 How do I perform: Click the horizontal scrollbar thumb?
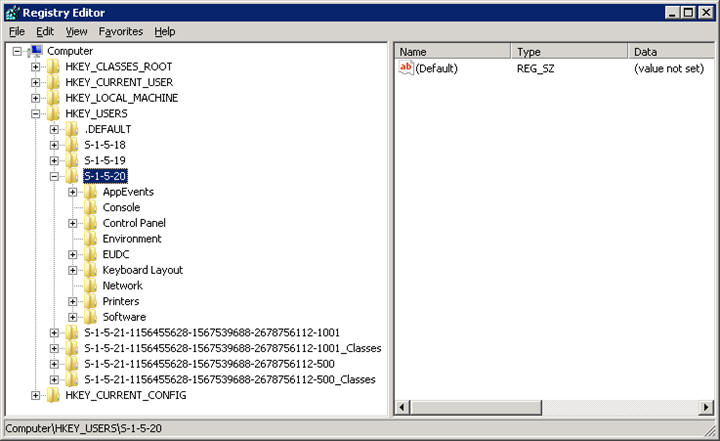point(476,407)
